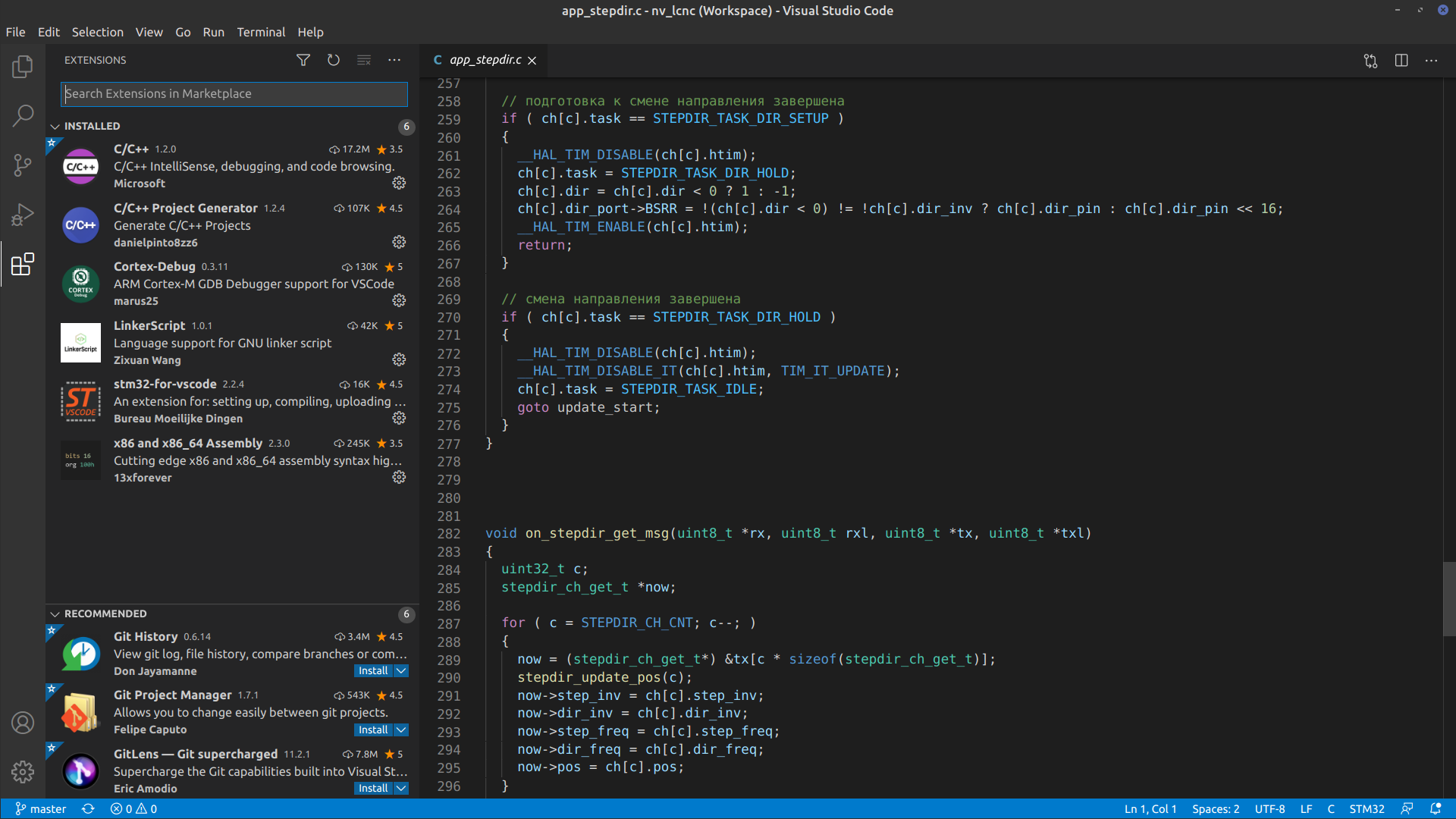Open the Selection menu
Screen dimensions: 1456x819
(x=97, y=32)
